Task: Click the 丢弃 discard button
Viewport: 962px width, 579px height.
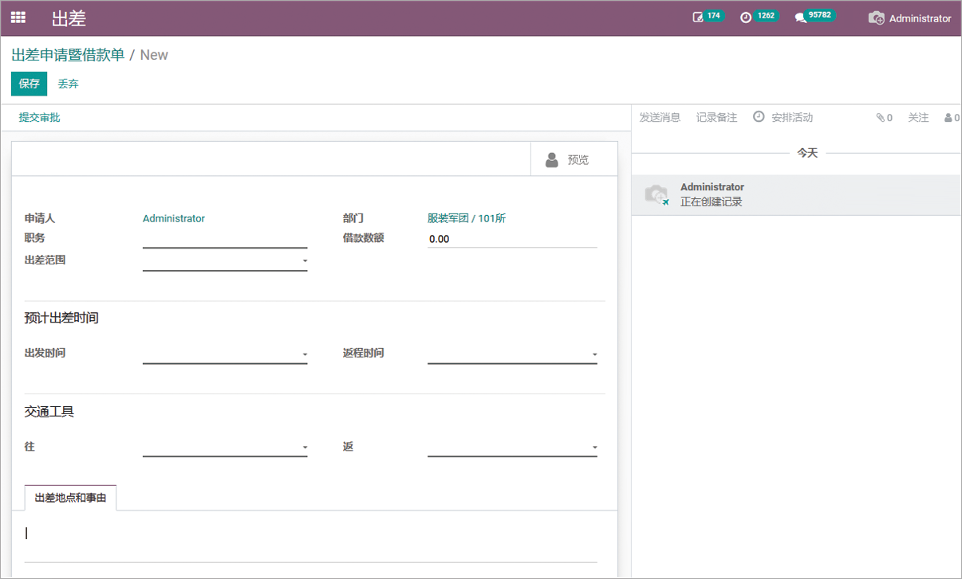Action: (x=68, y=84)
